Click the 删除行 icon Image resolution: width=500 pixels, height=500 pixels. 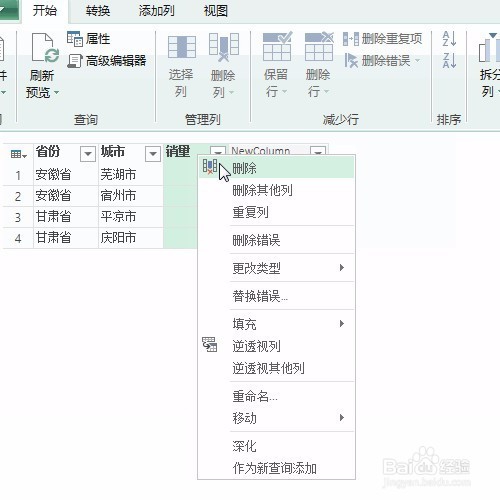click(319, 47)
